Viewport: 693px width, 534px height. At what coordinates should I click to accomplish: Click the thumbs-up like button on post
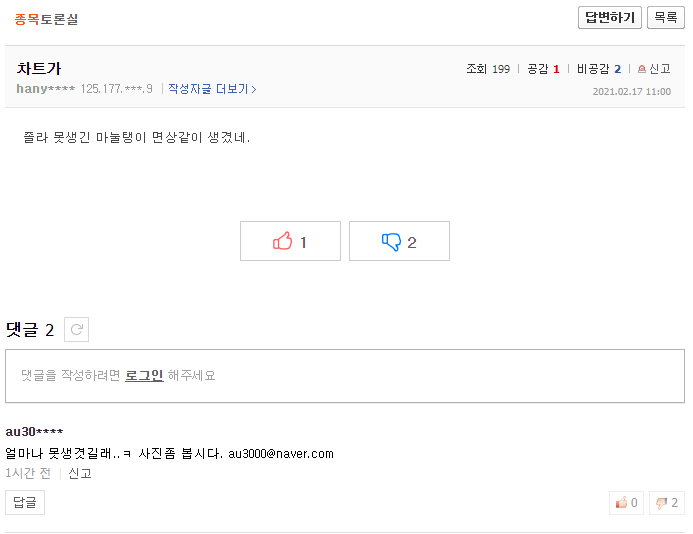click(290, 241)
